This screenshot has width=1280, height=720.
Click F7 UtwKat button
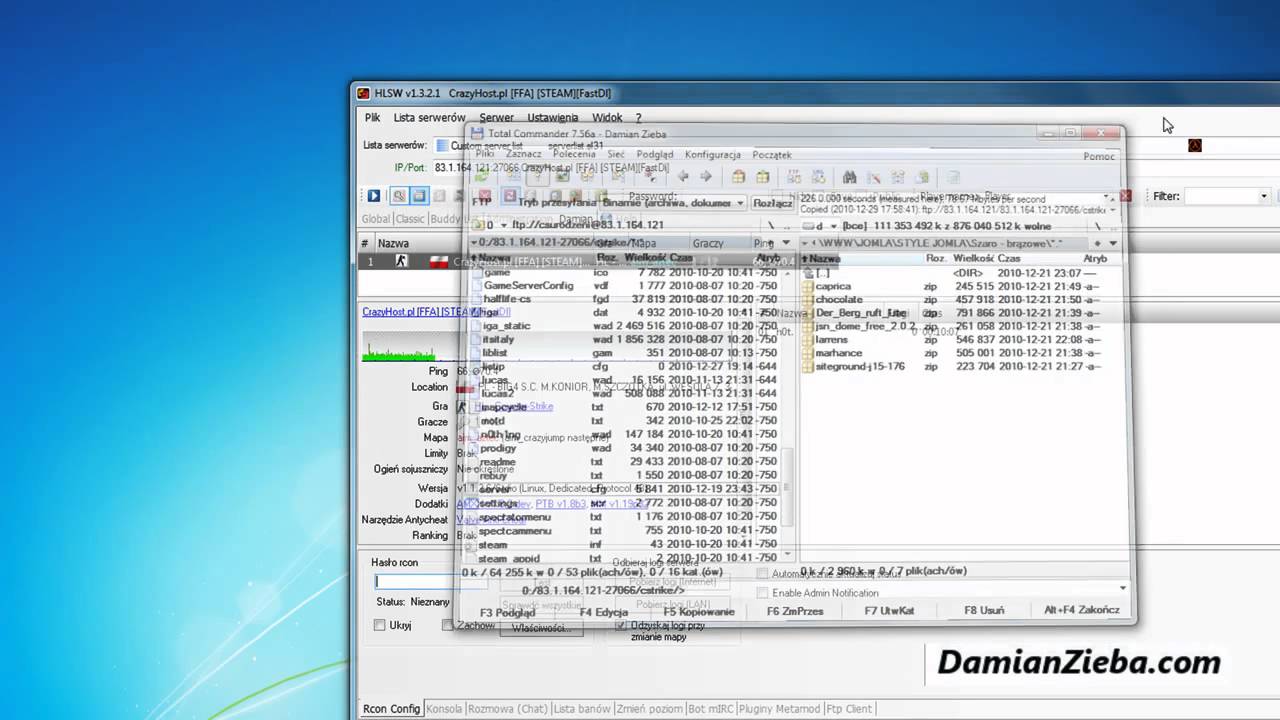pos(889,610)
